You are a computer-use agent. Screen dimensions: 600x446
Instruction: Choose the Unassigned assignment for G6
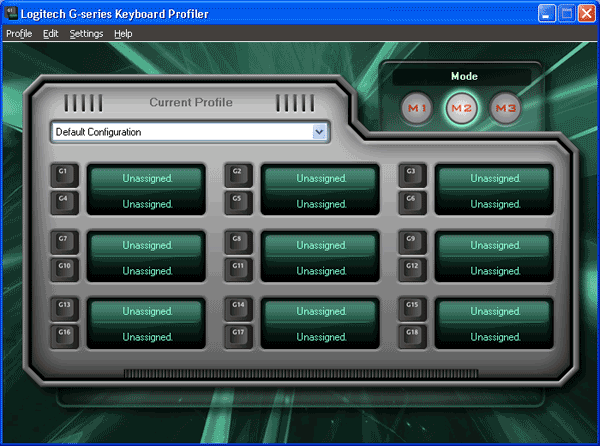494,204
